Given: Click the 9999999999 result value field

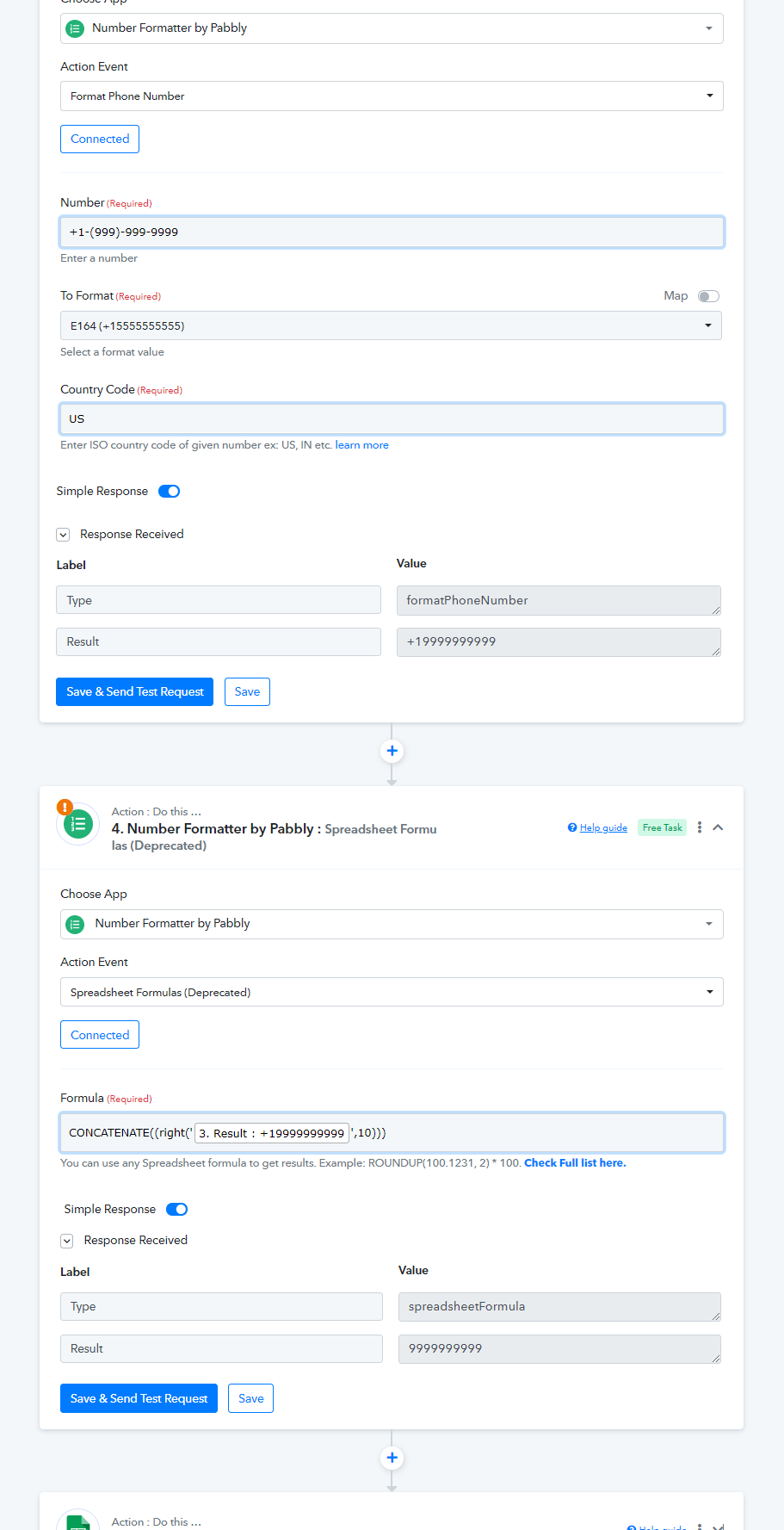Looking at the screenshot, I should coord(559,1349).
